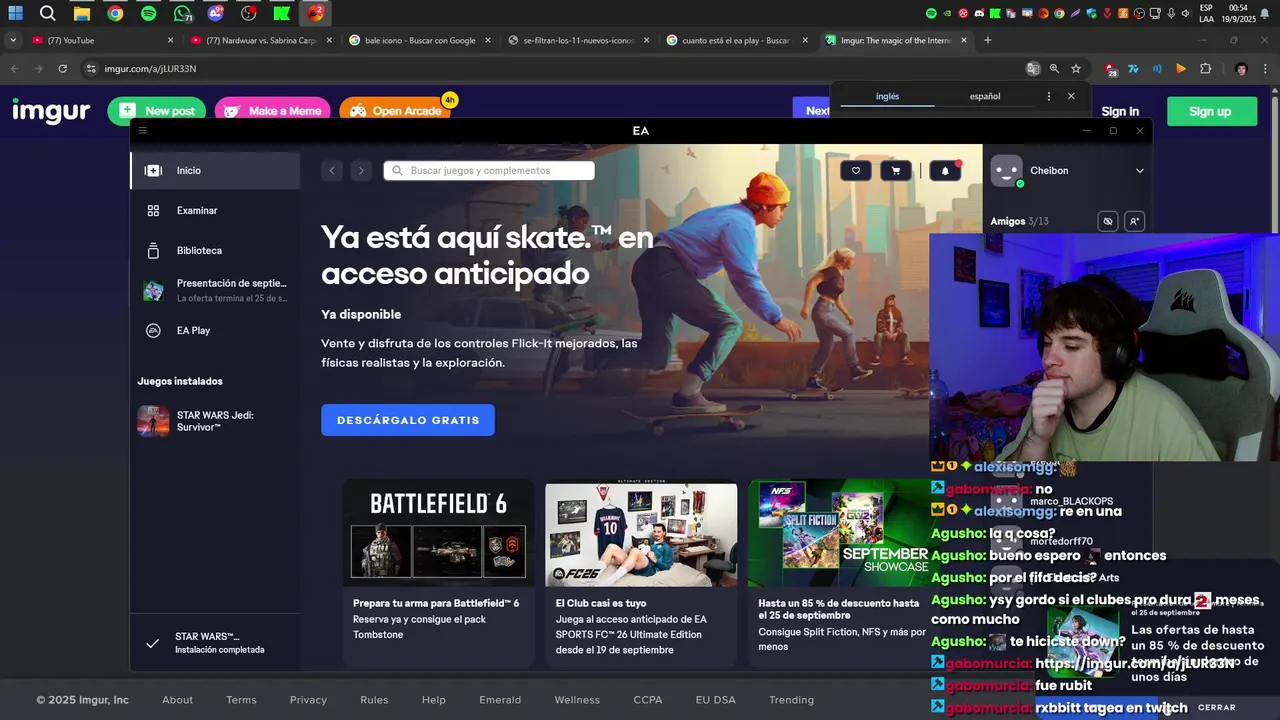Reload the page in Chrome
Viewport: 1280px width, 720px height.
click(62, 69)
